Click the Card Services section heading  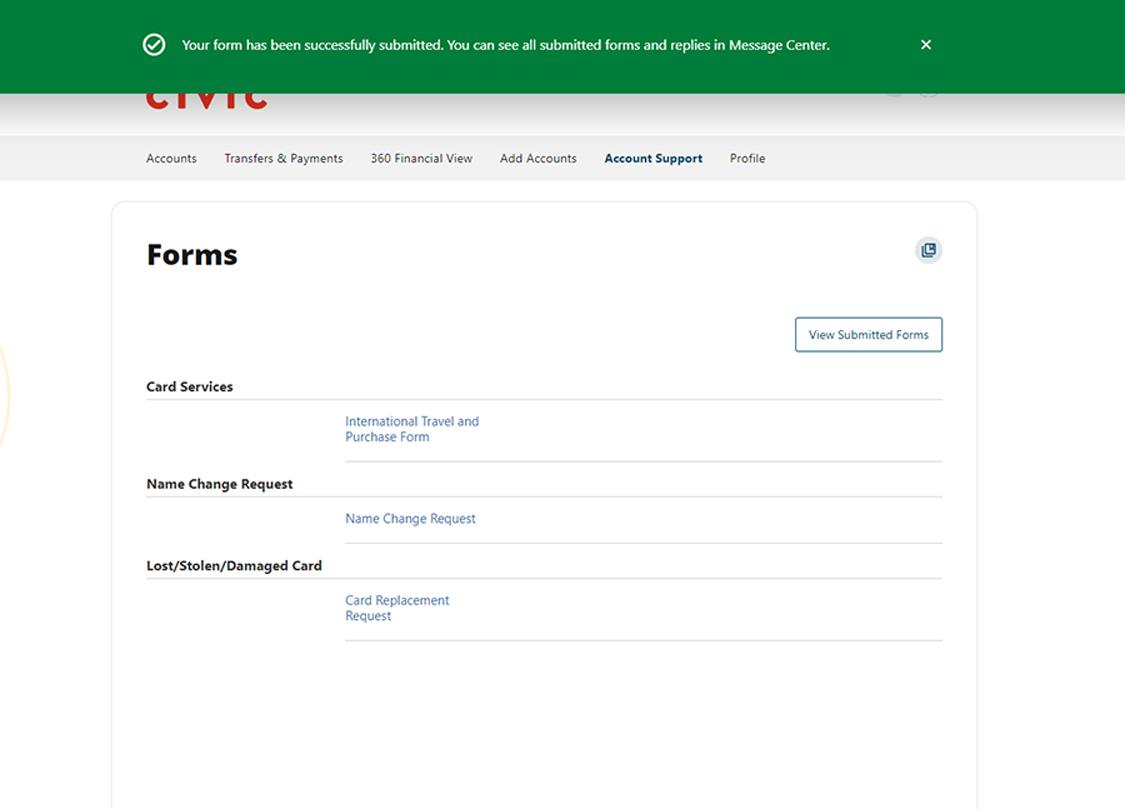(189, 387)
